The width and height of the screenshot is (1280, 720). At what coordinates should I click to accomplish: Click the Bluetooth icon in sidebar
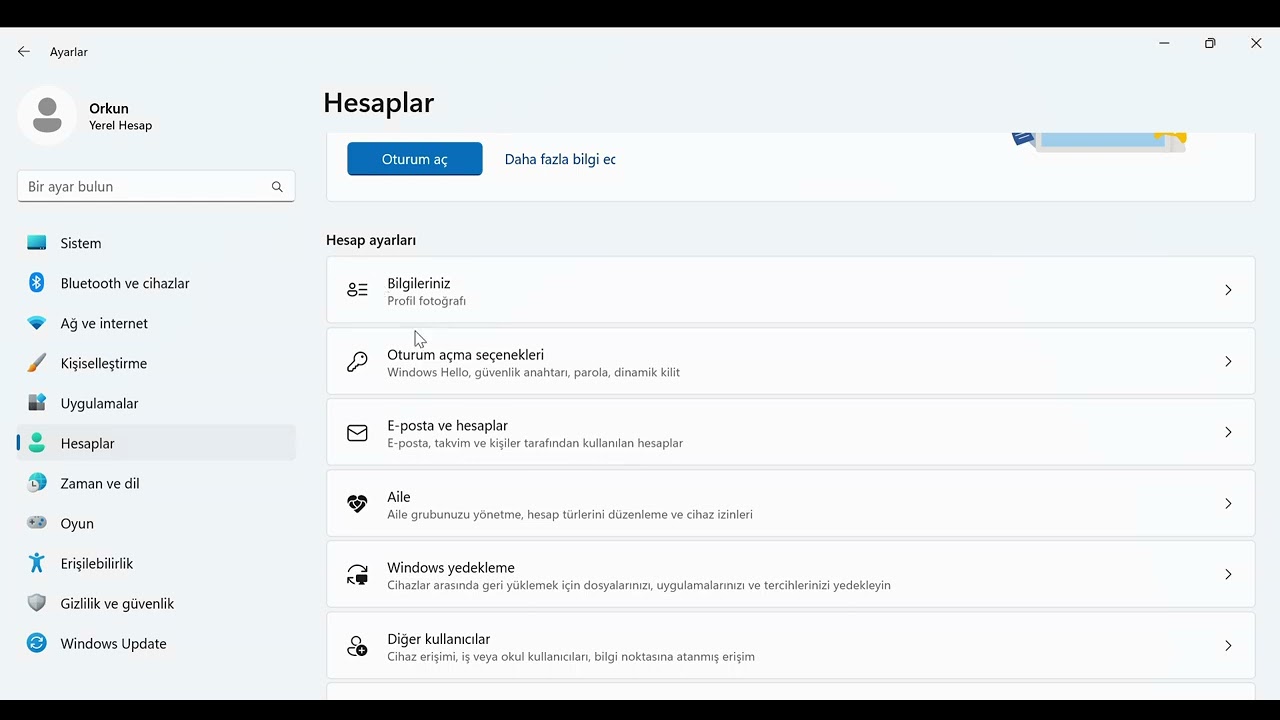click(37, 283)
